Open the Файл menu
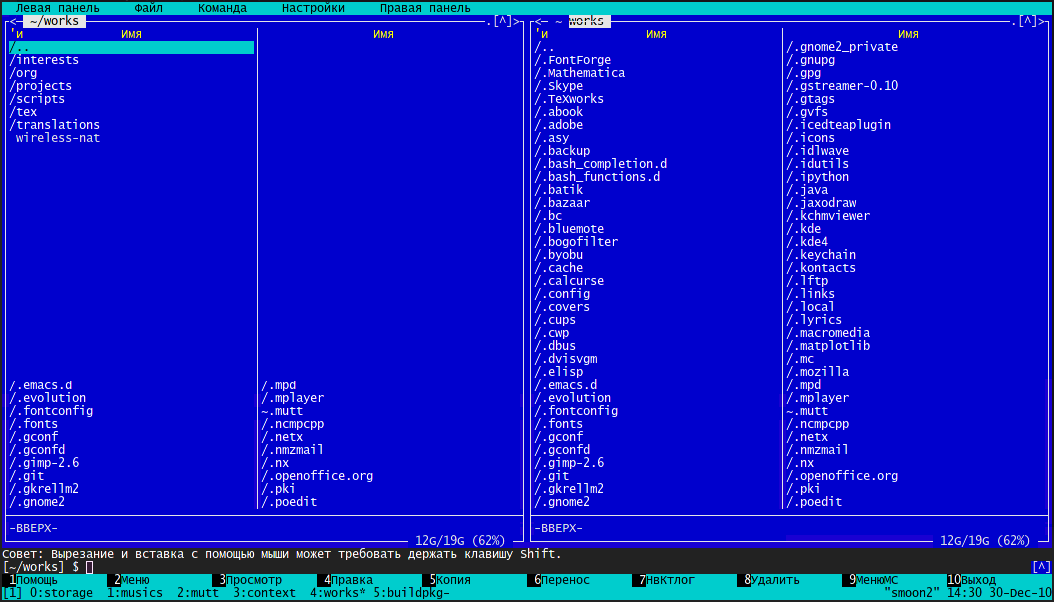Image resolution: width=1054 pixels, height=602 pixels. click(148, 8)
